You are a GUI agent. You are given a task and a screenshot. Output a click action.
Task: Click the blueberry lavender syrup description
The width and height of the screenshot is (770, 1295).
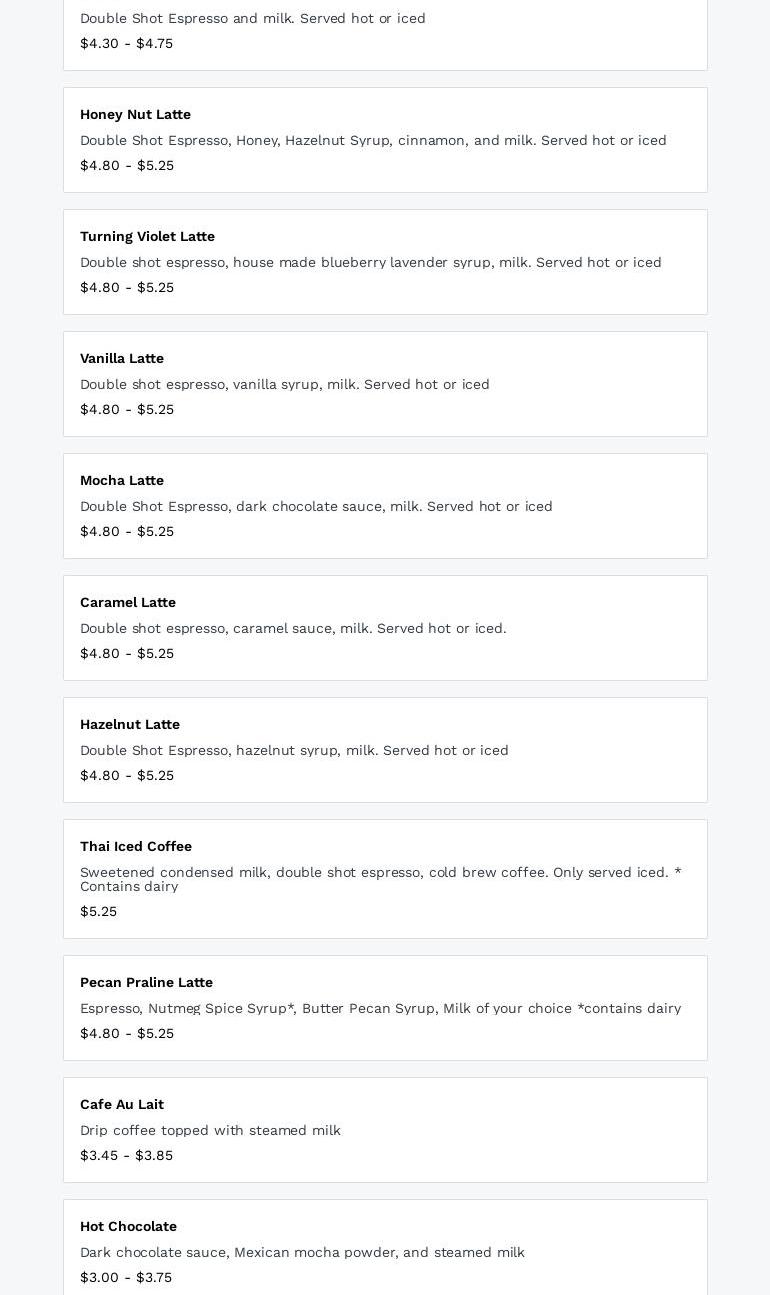tap(370, 263)
